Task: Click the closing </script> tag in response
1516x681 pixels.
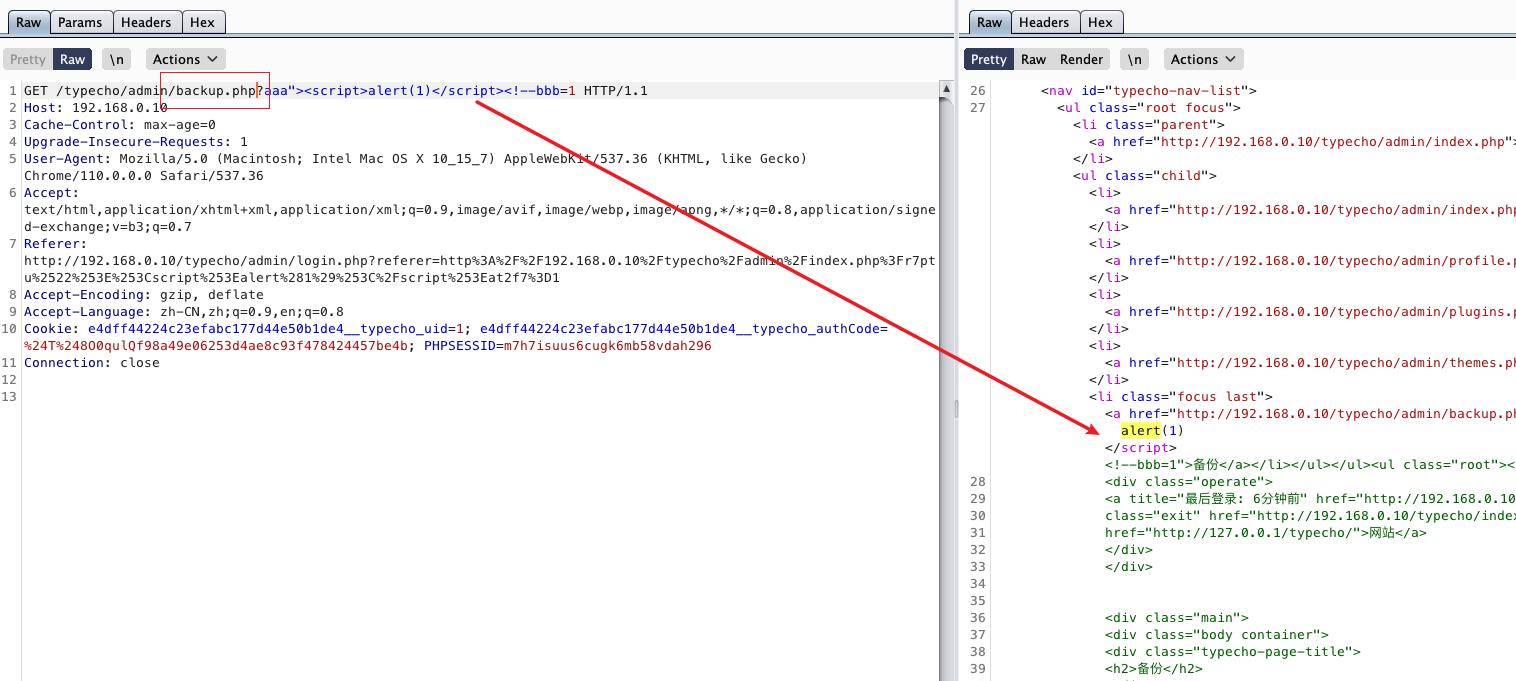Action: point(1141,448)
